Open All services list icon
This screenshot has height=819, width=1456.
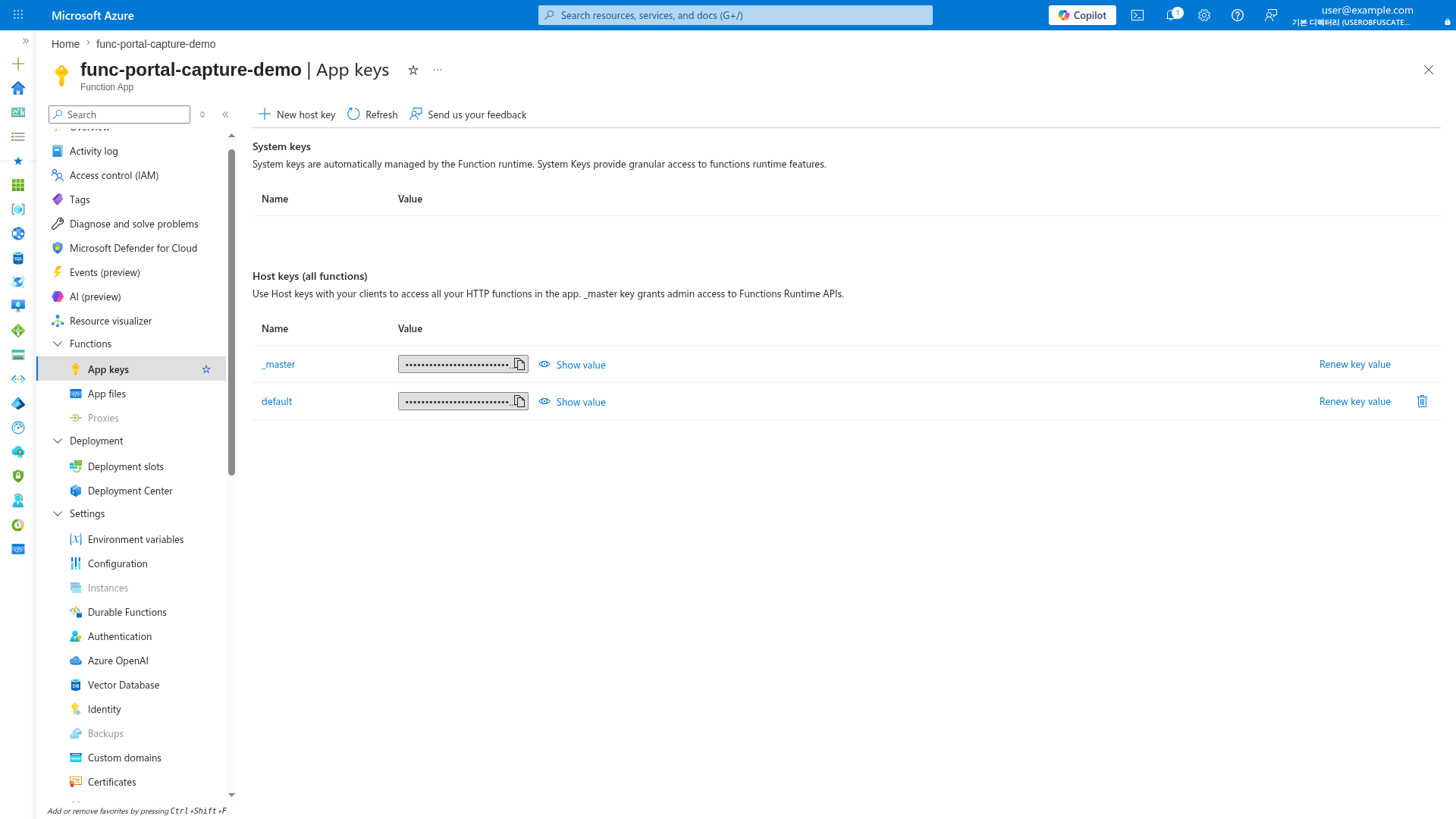(18, 136)
